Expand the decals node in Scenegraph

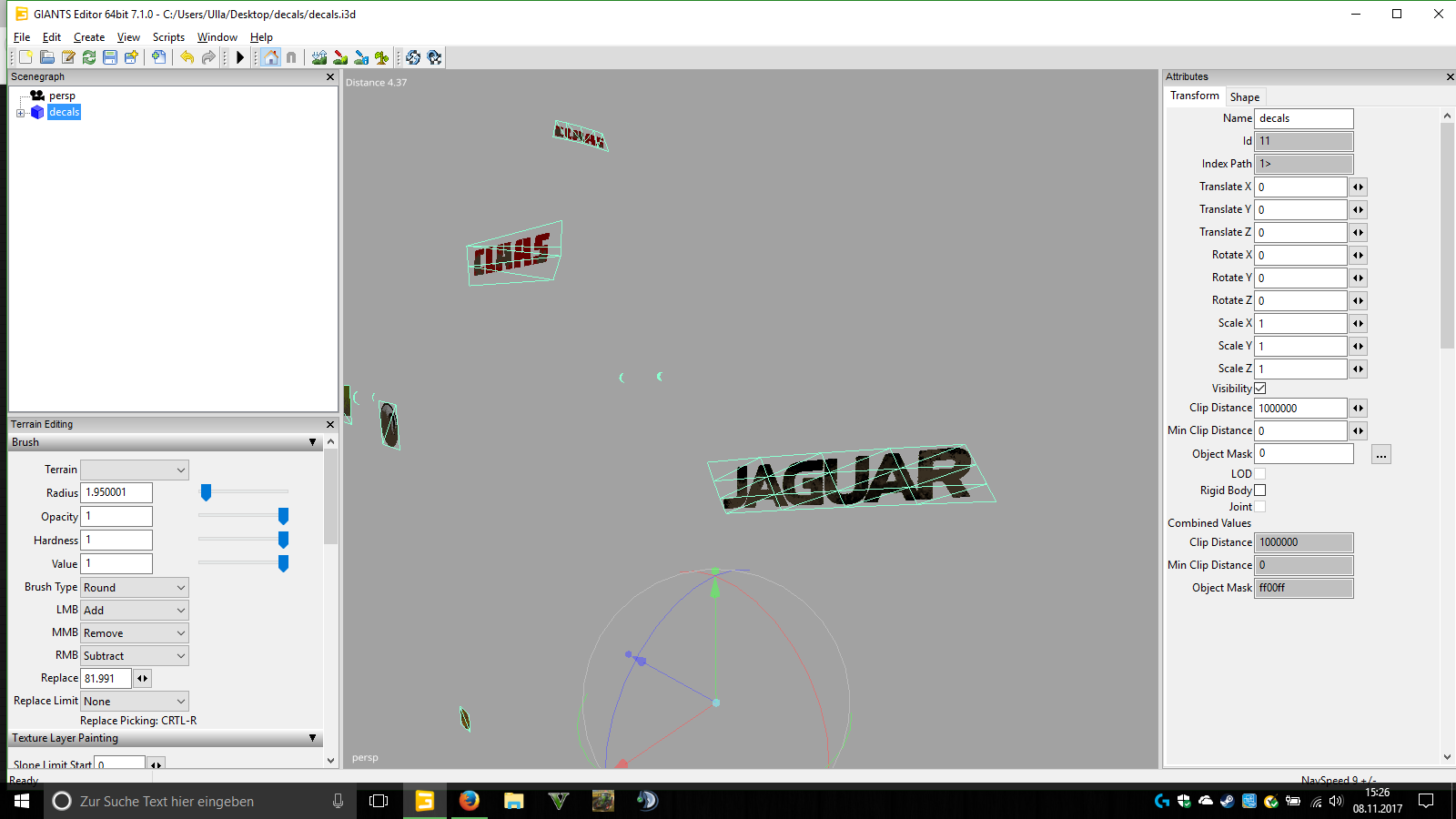(x=20, y=113)
